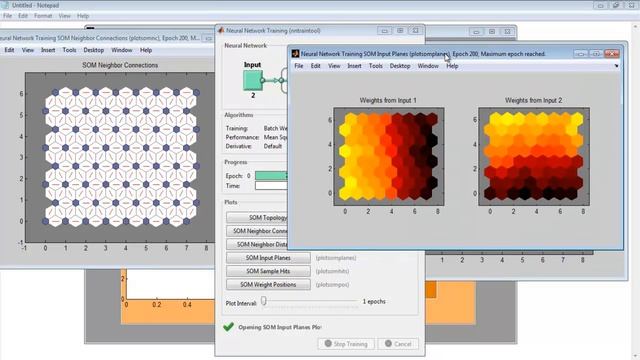This screenshot has height=360, width=640.
Task: Click the '(plotsomhits)' label
Action: [x=332, y=271]
